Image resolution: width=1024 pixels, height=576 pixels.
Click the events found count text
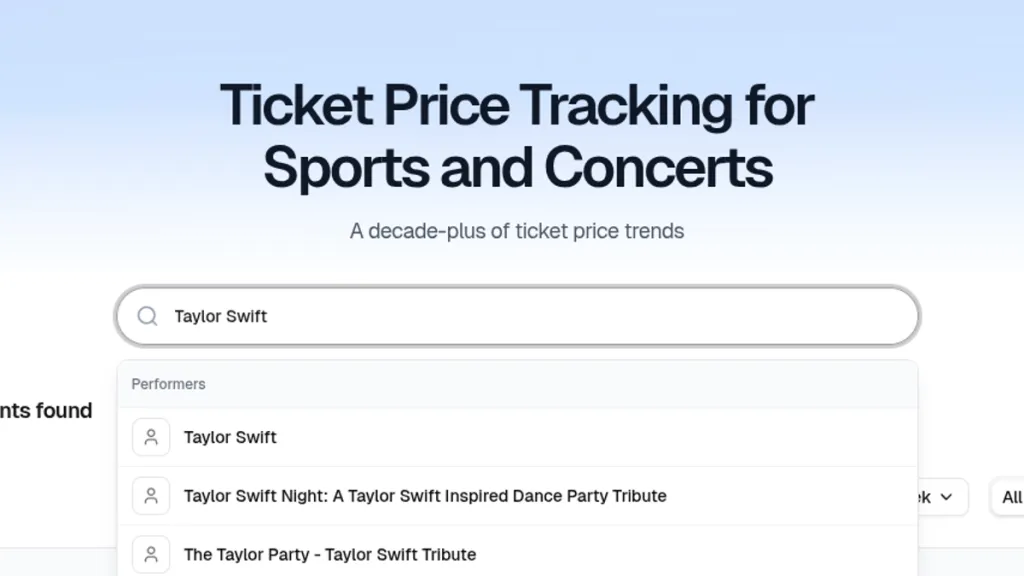click(46, 410)
